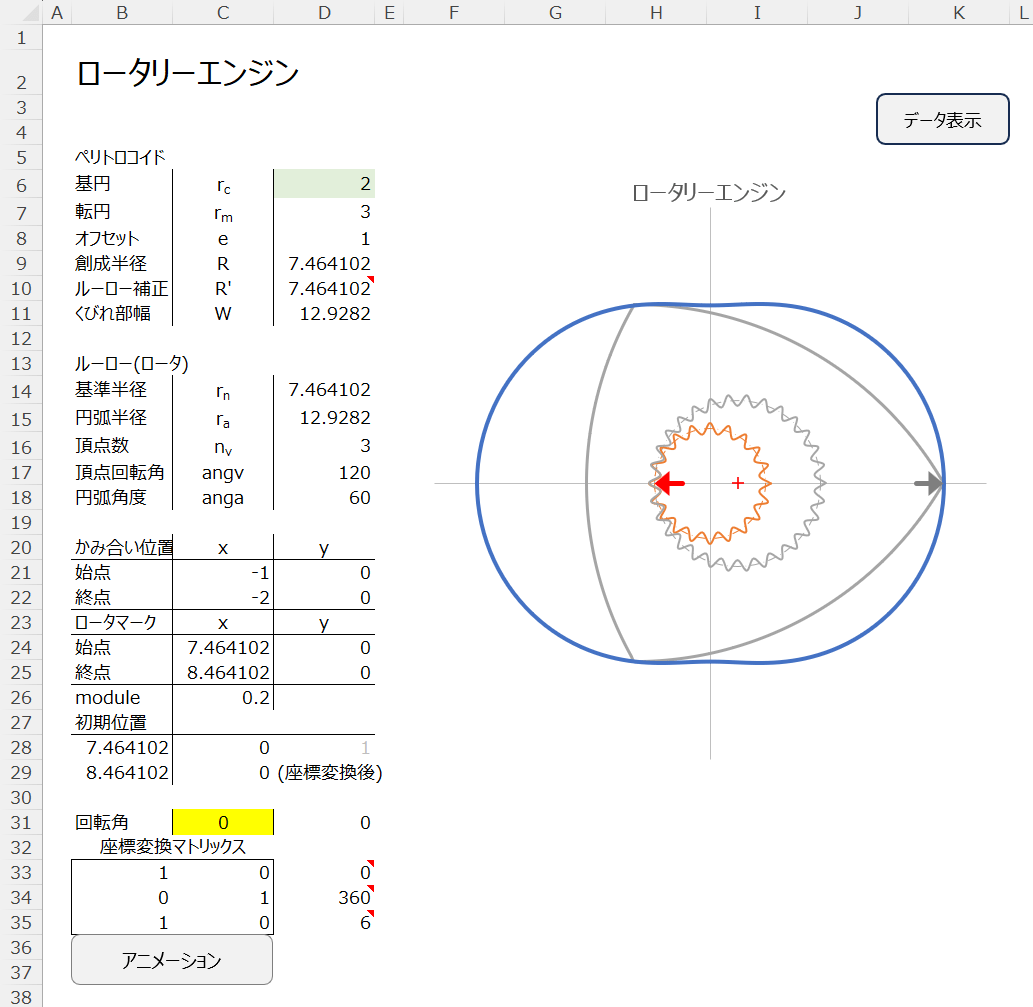Click the gray arrow at rotor tip
Viewport: 1033px width, 1007px height.
[928, 483]
